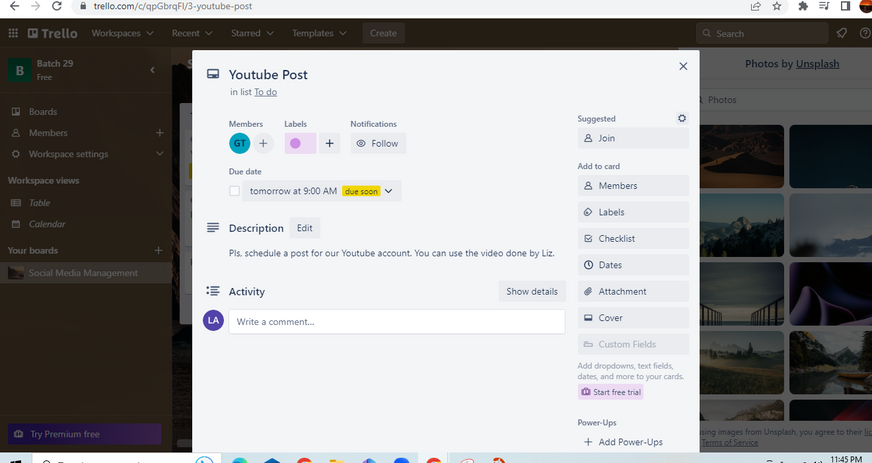Viewport: 872px width, 463px height.
Task: Expand the Templates menu
Action: point(319,33)
